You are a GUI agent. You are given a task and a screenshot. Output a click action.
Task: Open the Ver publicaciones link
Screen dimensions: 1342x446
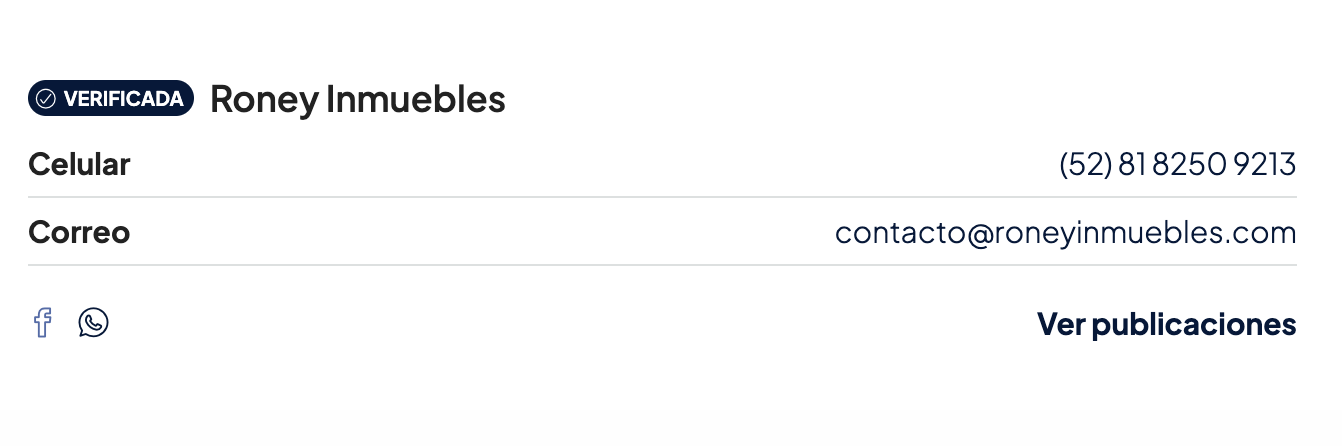pyautogui.click(x=1166, y=324)
